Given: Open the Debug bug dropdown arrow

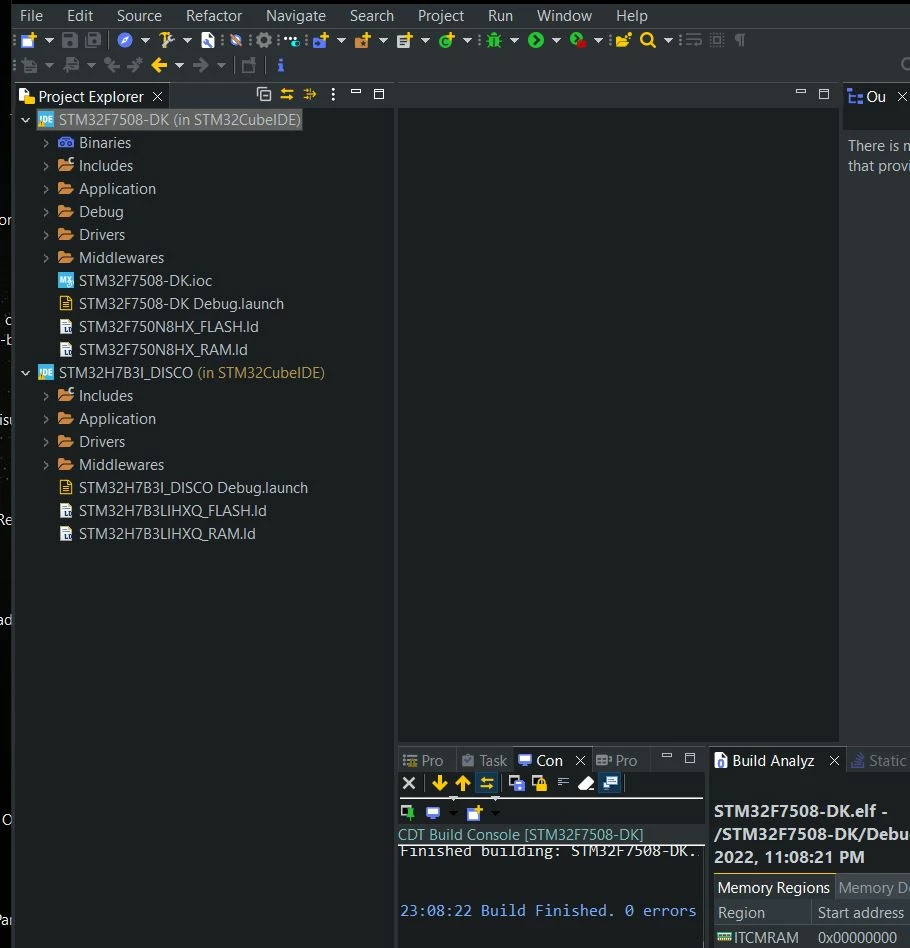Looking at the screenshot, I should point(515,41).
